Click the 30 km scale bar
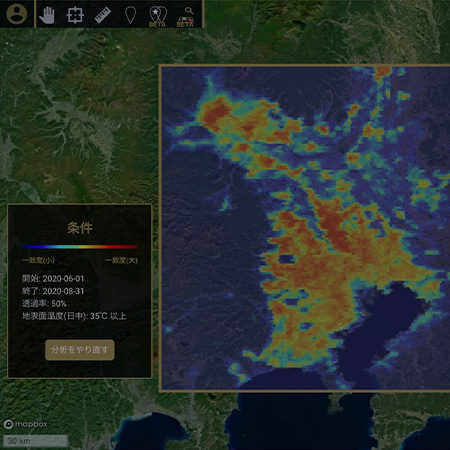This screenshot has height=450, width=450. click(x=35, y=441)
